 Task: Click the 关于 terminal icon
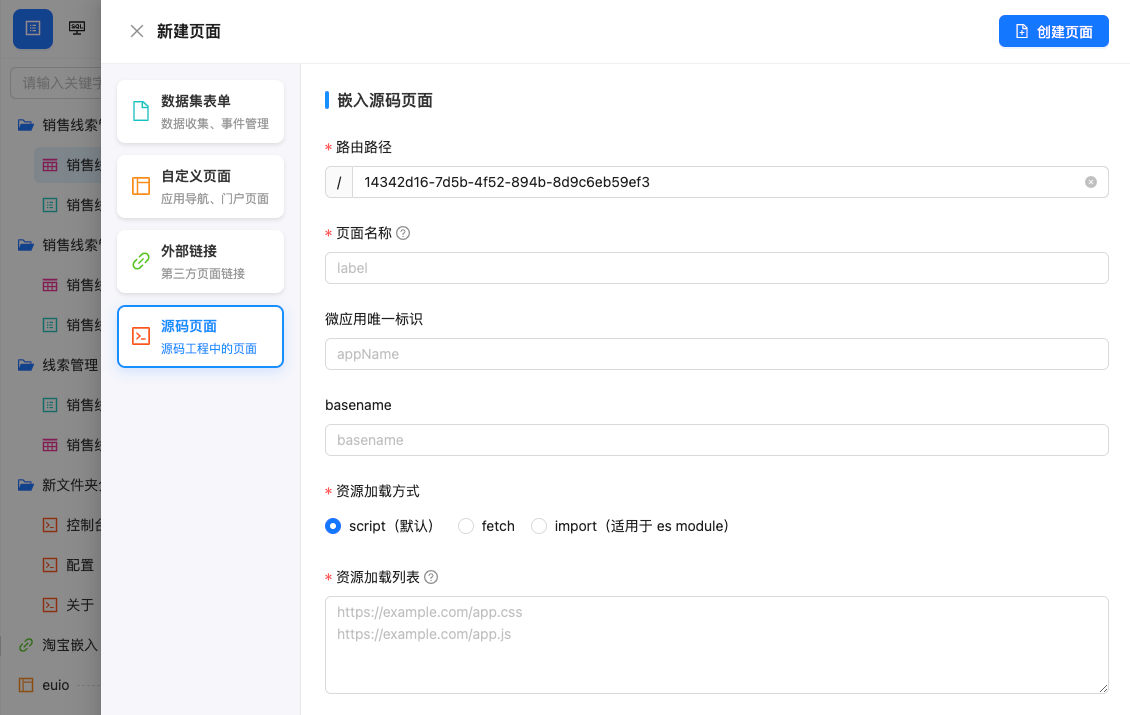(50, 605)
